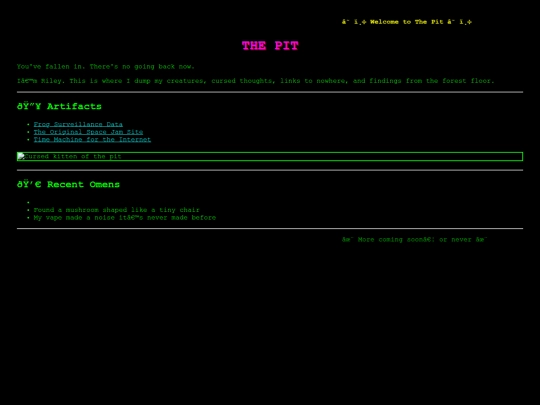Visit Time Machine for the Internet link
Viewport: 540px width, 405px height.
coord(92,139)
